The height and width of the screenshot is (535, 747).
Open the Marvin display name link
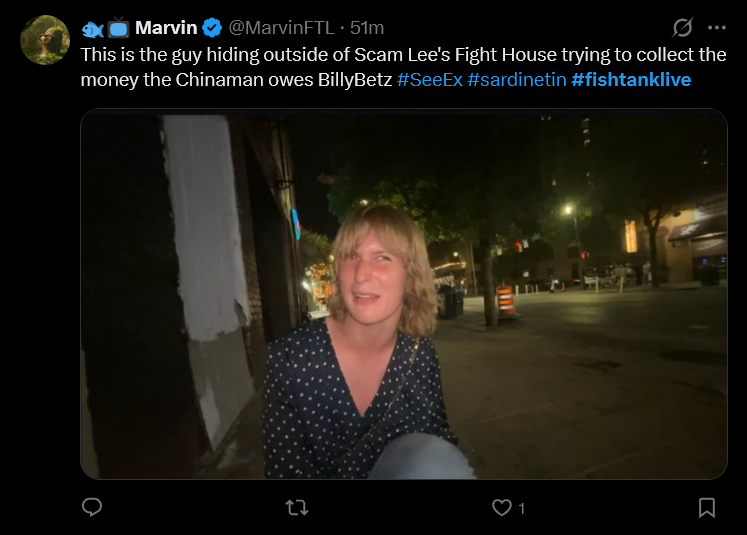tap(166, 28)
